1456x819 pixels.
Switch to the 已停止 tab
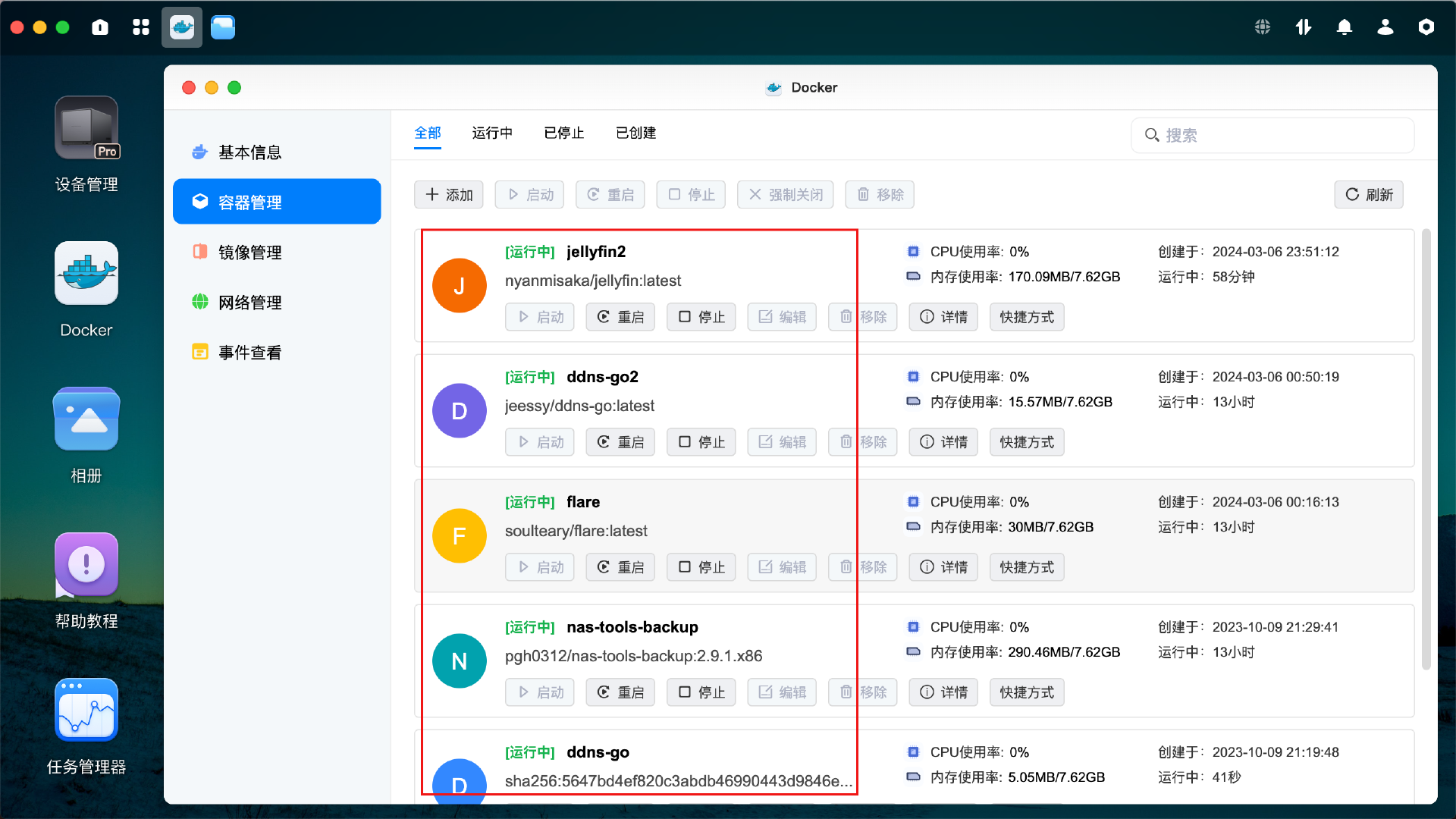click(x=563, y=133)
